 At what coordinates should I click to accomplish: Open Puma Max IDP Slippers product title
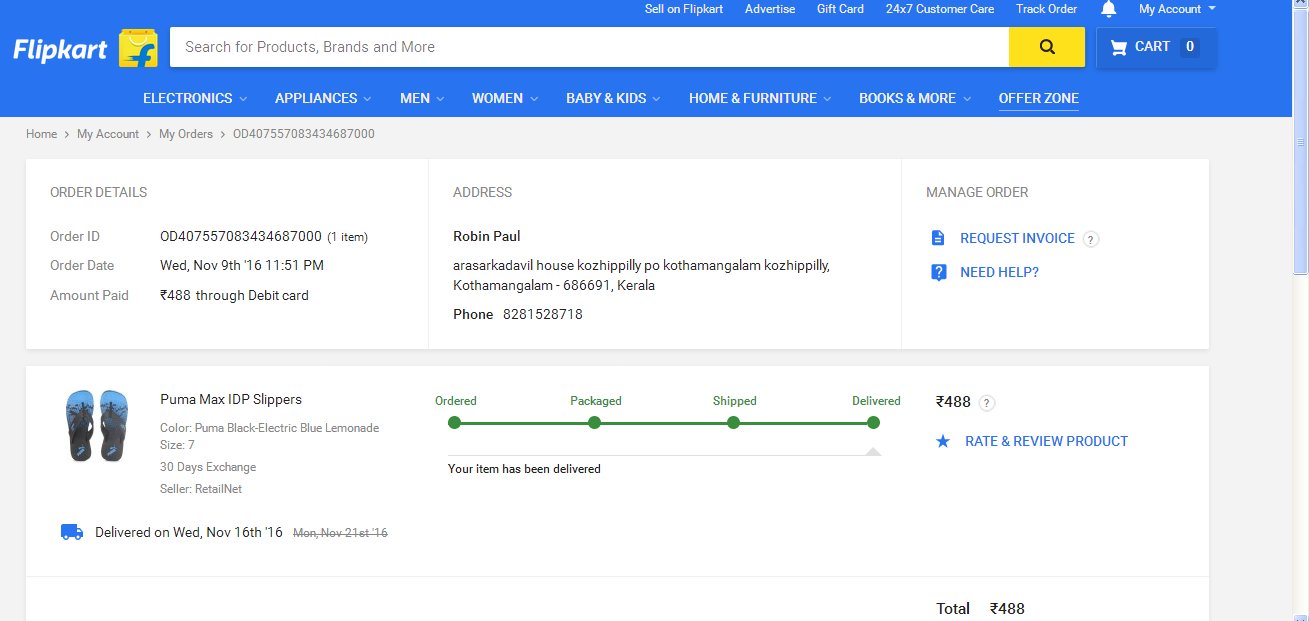pyautogui.click(x=231, y=399)
